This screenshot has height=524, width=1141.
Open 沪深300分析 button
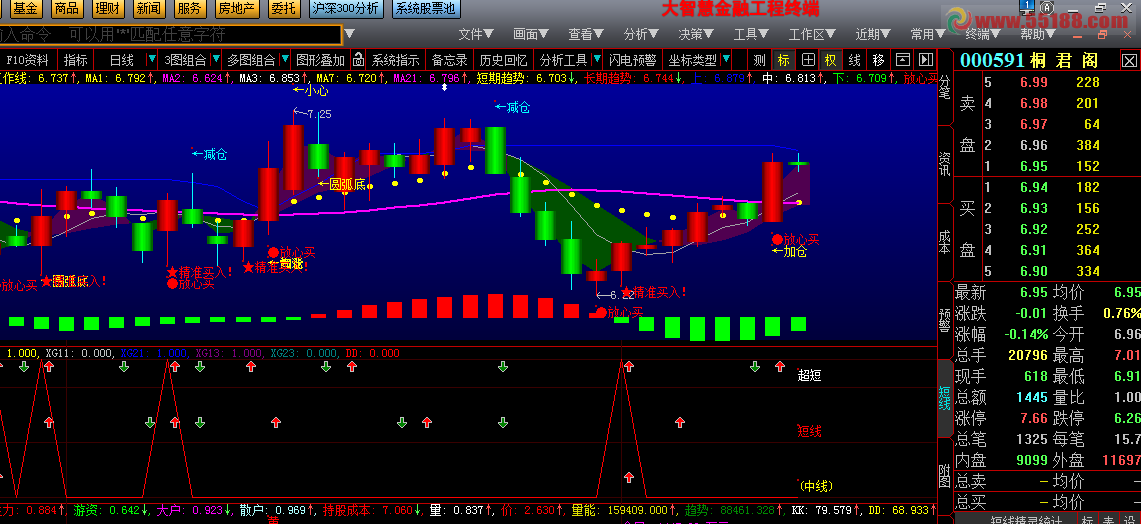[346, 9]
